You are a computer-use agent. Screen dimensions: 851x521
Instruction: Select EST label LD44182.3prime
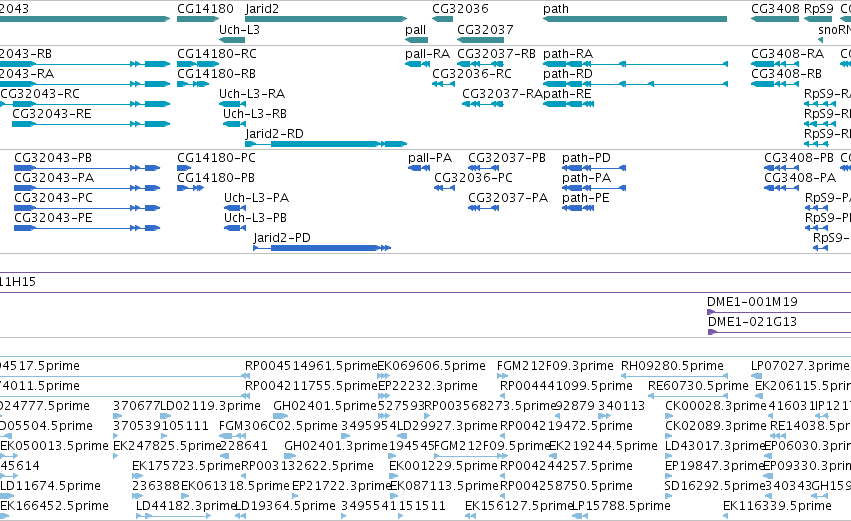tap(186, 506)
